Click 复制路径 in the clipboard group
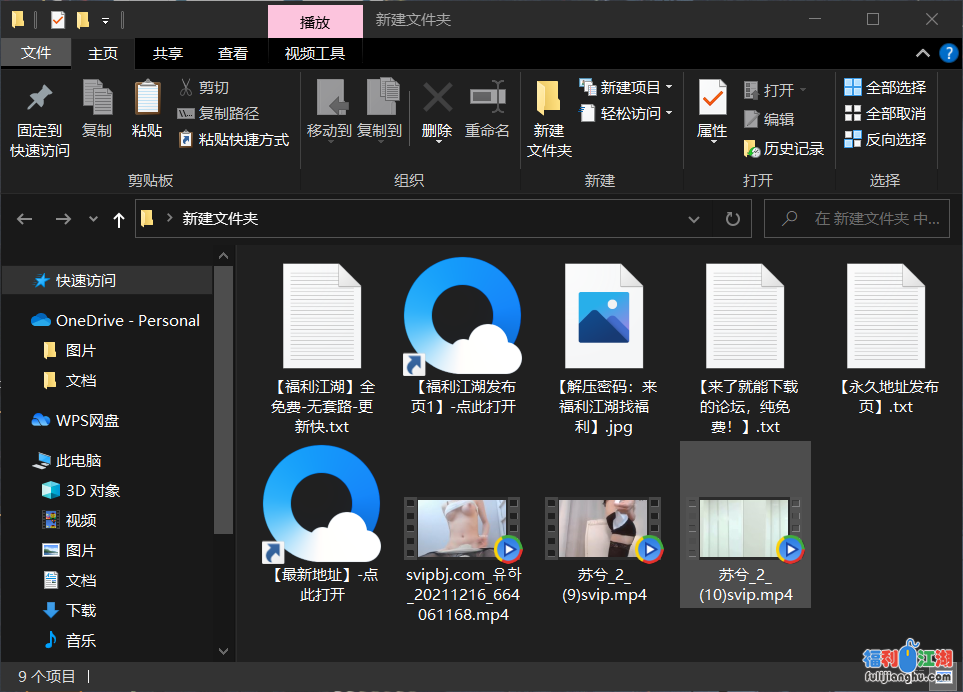 (219, 114)
